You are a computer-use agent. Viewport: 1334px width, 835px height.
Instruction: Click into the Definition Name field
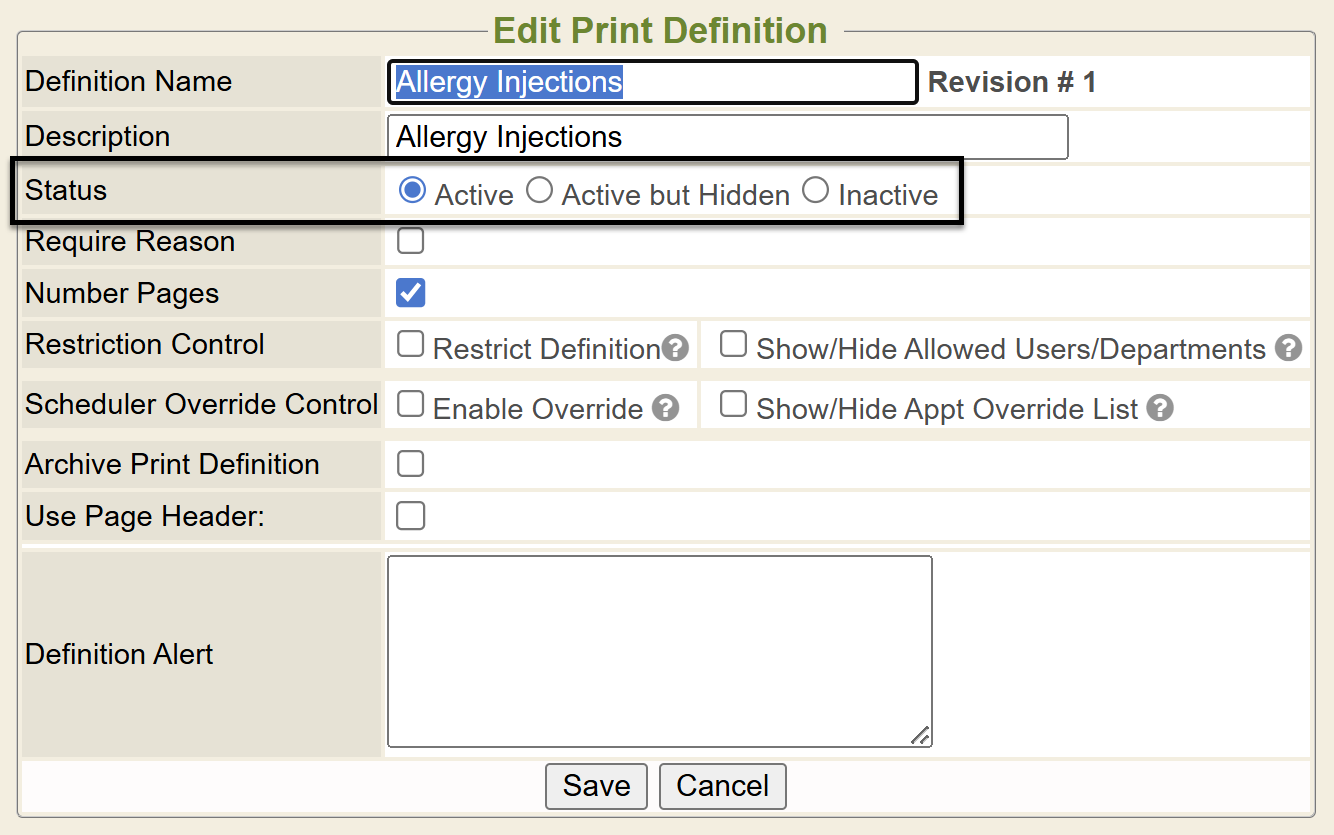652,82
